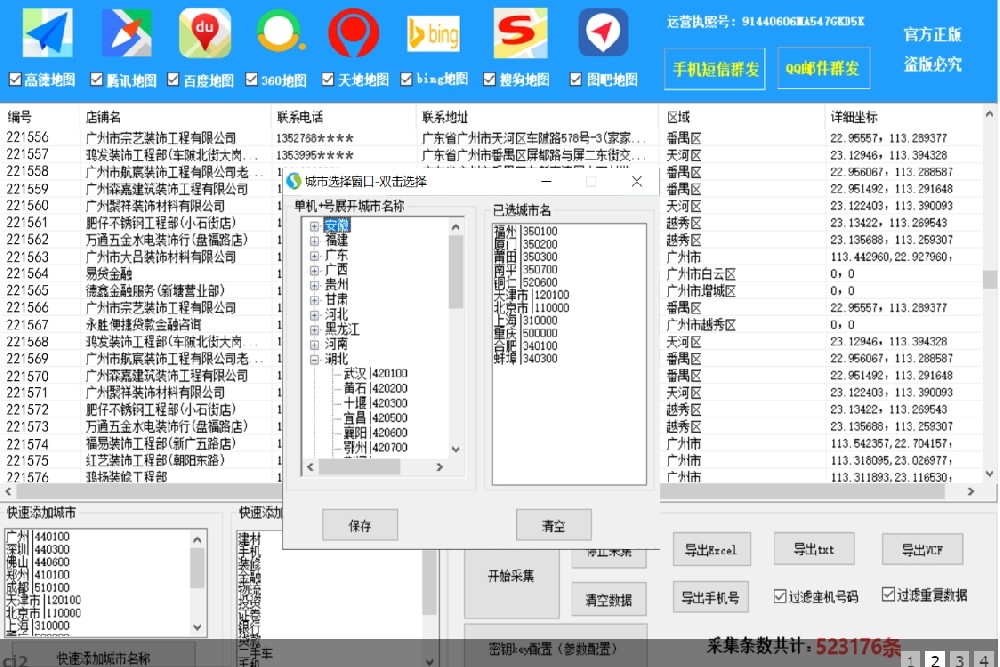Collapse the 湖北 province node
This screenshot has width=1000, height=667.
[314, 360]
